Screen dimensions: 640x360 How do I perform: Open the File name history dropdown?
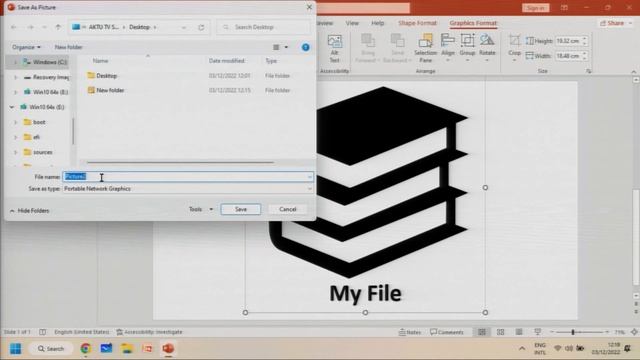pos(310,177)
